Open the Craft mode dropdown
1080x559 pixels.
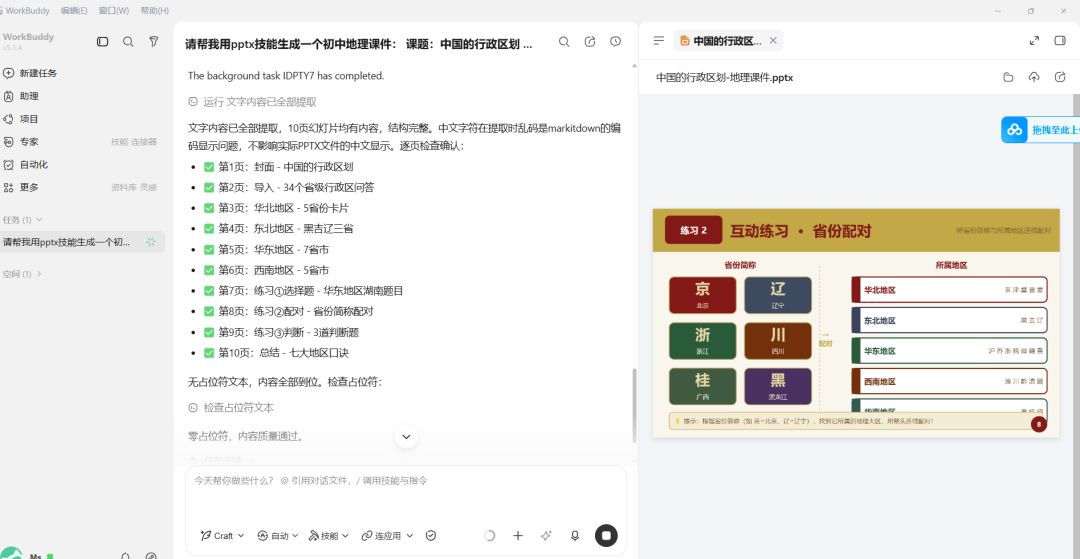(222, 536)
